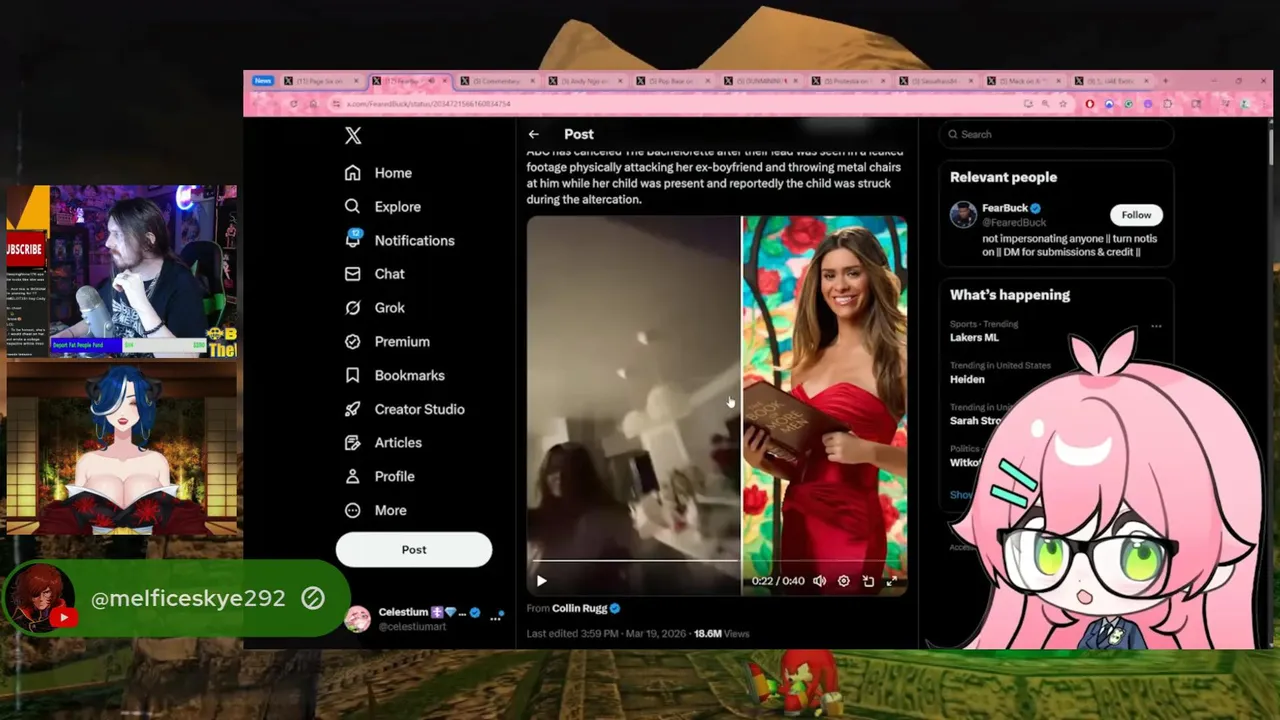Open the Explore page
Image resolution: width=1280 pixels, height=720 pixels.
[382, 207]
